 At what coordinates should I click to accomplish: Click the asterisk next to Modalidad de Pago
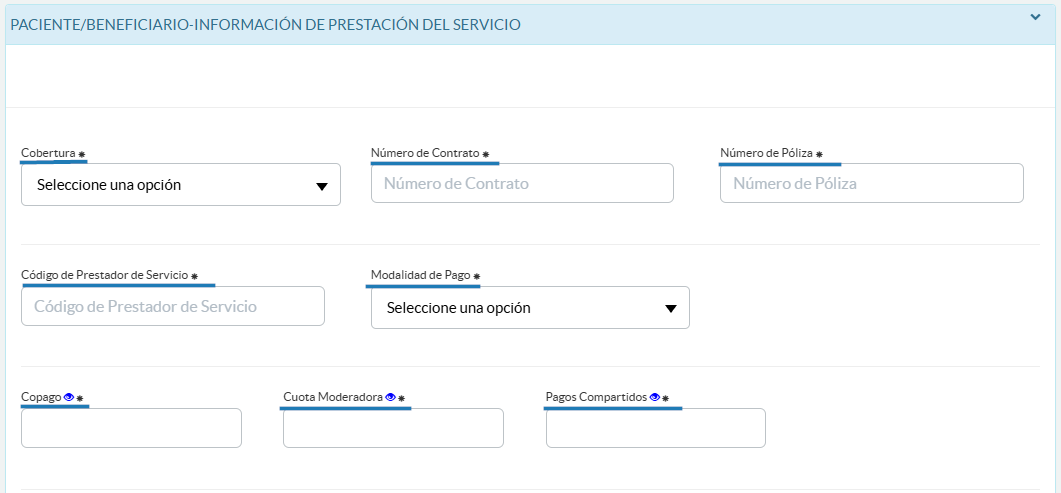pos(477,276)
